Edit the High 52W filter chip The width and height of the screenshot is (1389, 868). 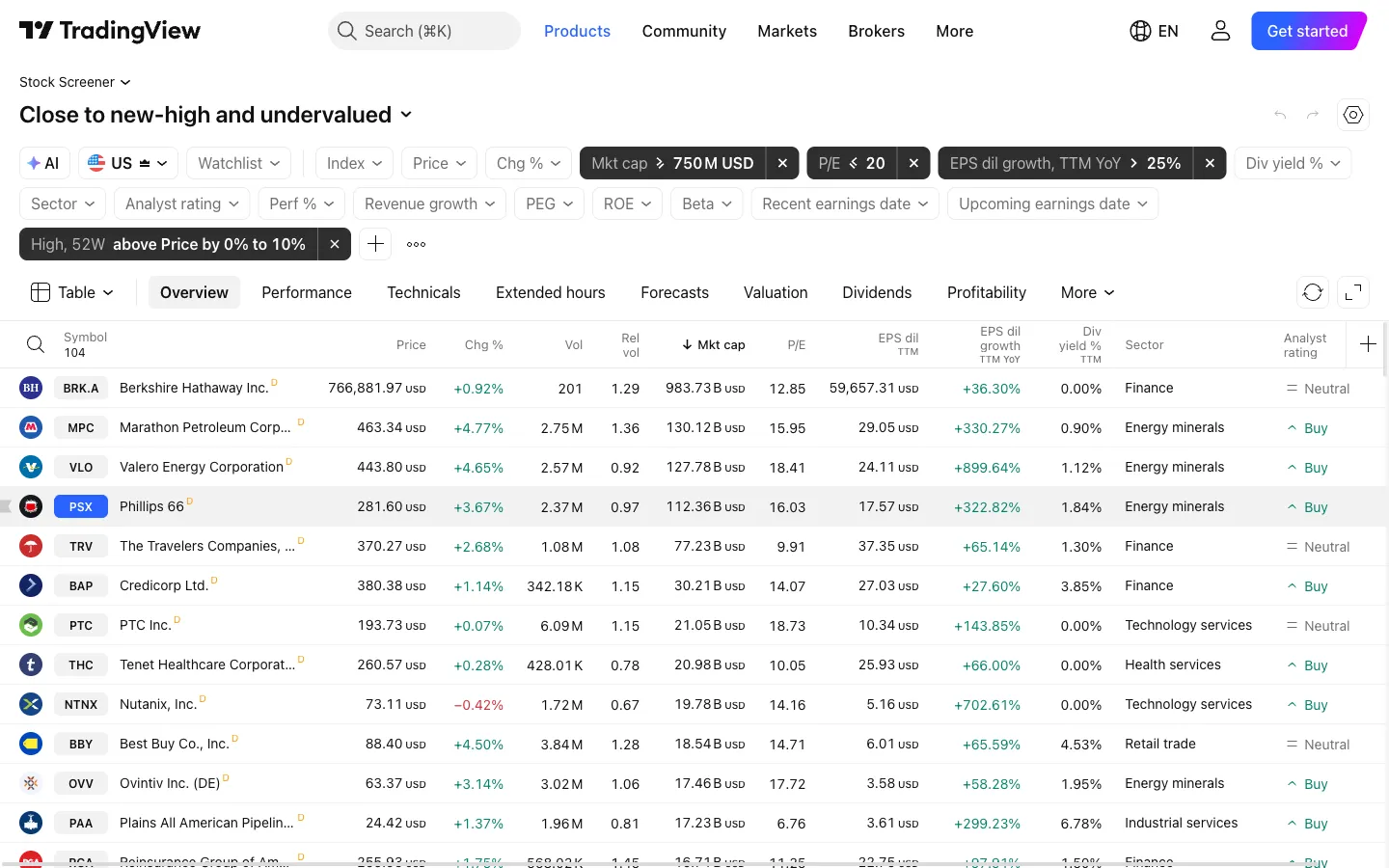pyautogui.click(x=168, y=244)
